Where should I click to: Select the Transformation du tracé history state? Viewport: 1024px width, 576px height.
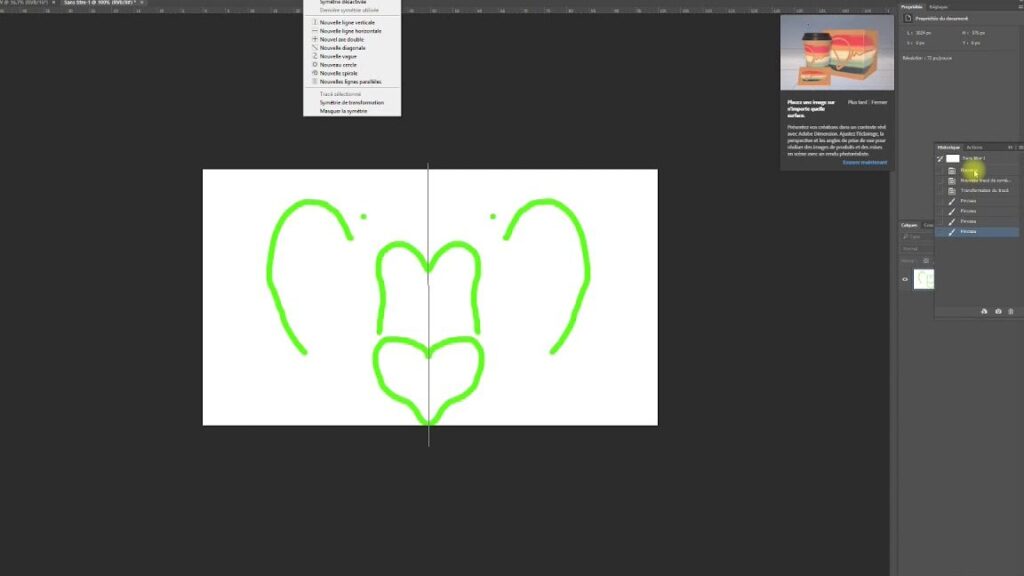[x=976, y=191]
